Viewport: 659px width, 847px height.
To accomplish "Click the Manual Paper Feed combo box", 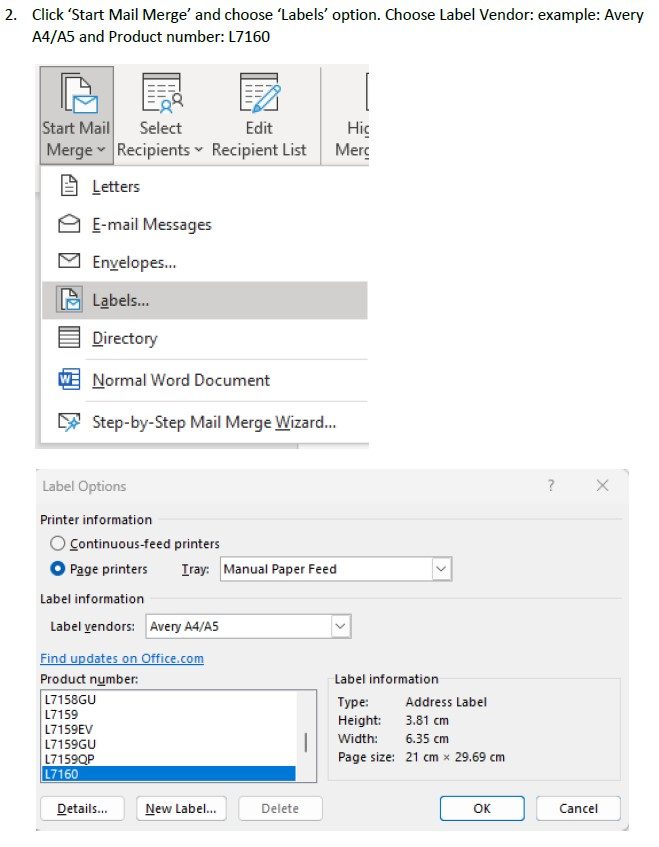I will coord(335,569).
